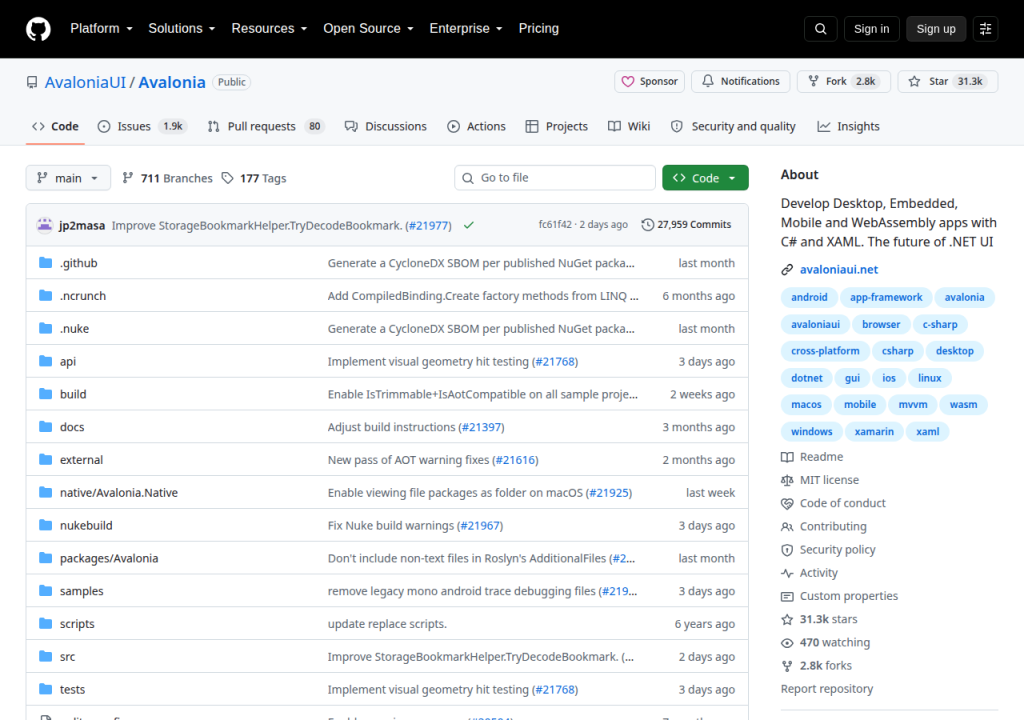Click the link icon beside avaloniaui.net
Screen dimensions: 1024x720
tap(787, 270)
